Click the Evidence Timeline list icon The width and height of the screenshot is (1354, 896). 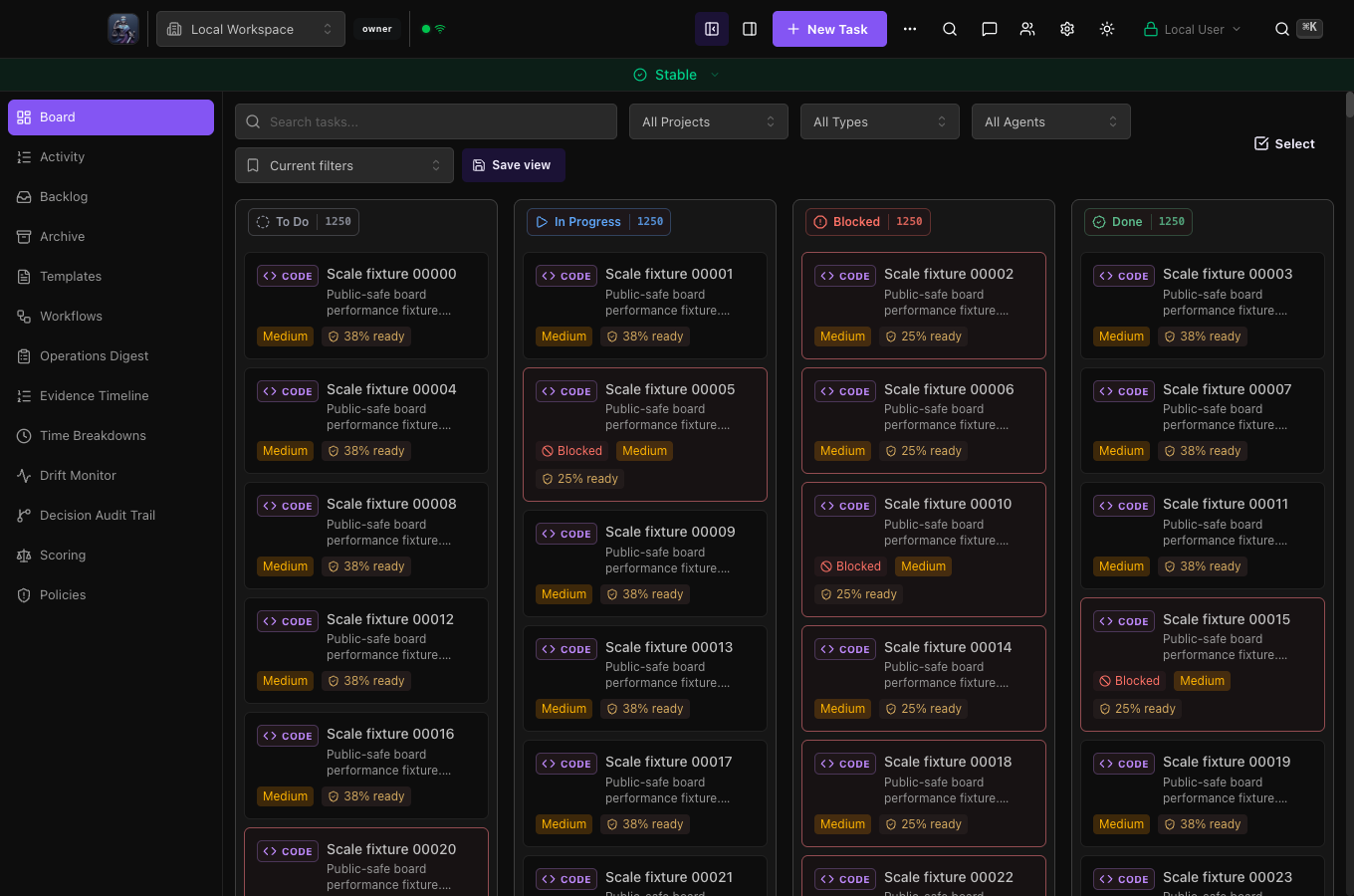tap(24, 396)
